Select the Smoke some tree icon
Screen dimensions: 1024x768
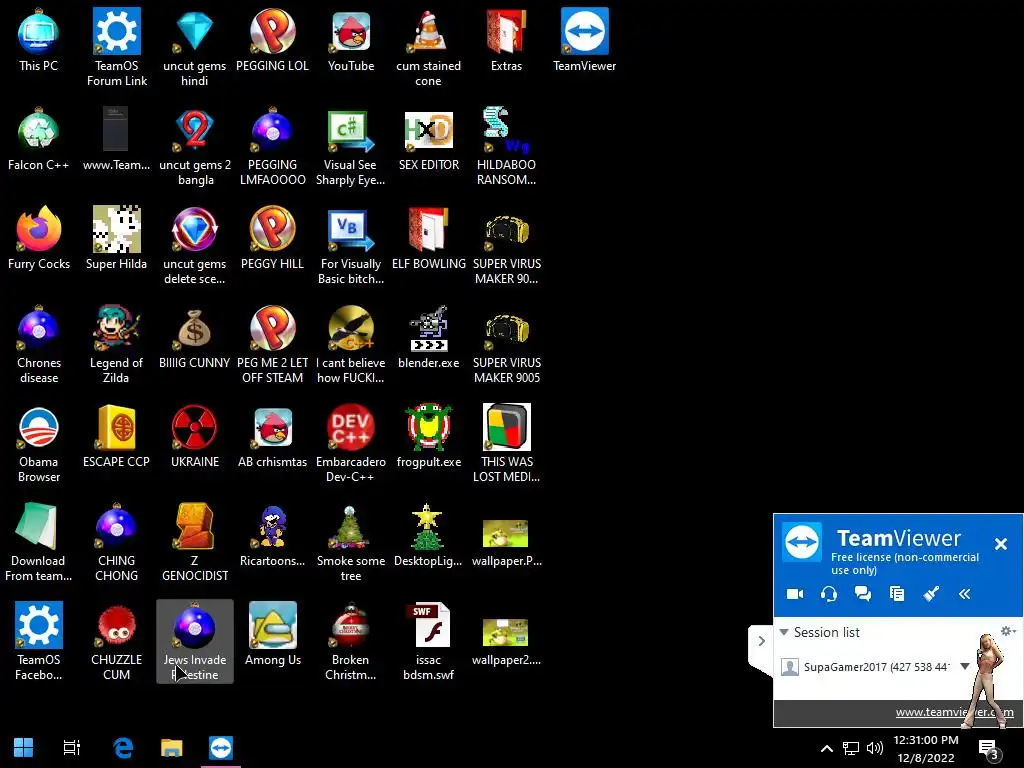pos(351,542)
